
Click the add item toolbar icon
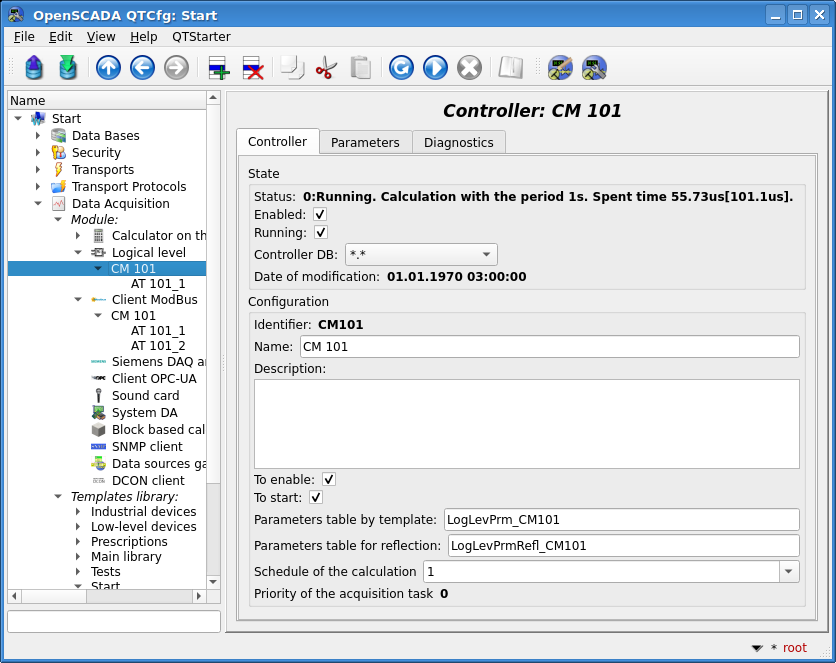[219, 68]
